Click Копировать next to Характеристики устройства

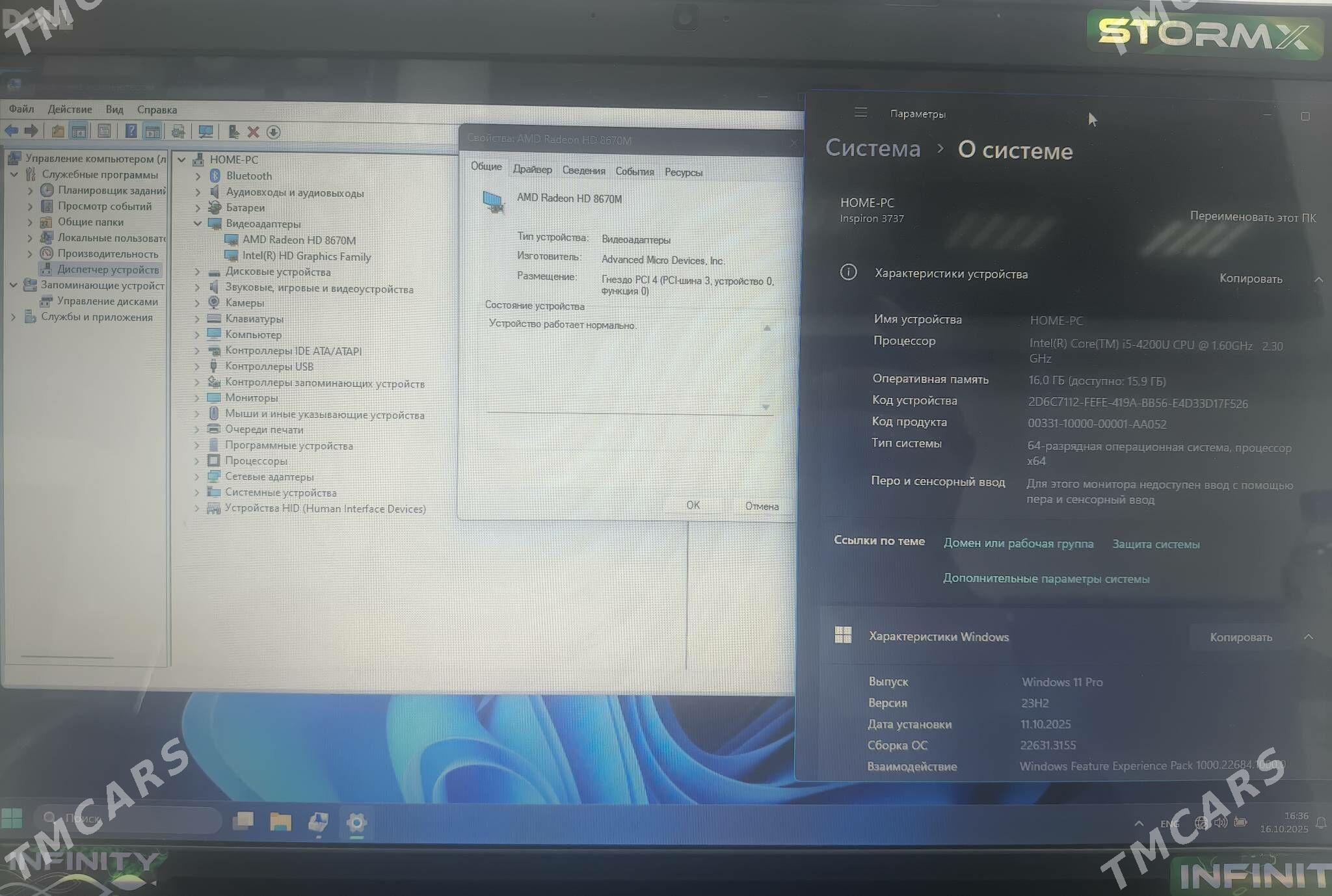tap(1250, 279)
